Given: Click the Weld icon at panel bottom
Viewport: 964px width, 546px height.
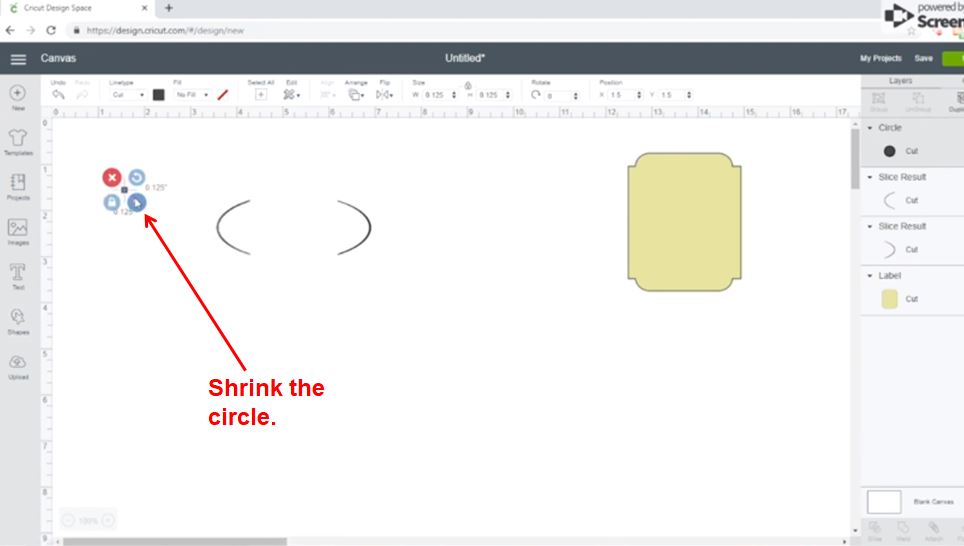Looking at the screenshot, I should click(x=903, y=531).
